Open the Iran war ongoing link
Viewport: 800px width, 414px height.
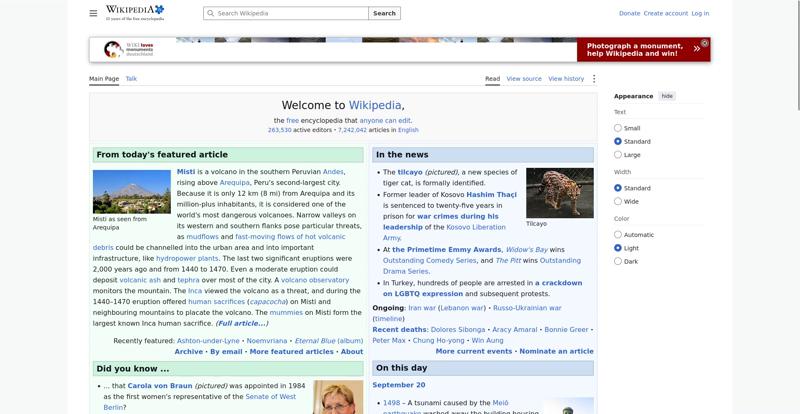[422, 308]
